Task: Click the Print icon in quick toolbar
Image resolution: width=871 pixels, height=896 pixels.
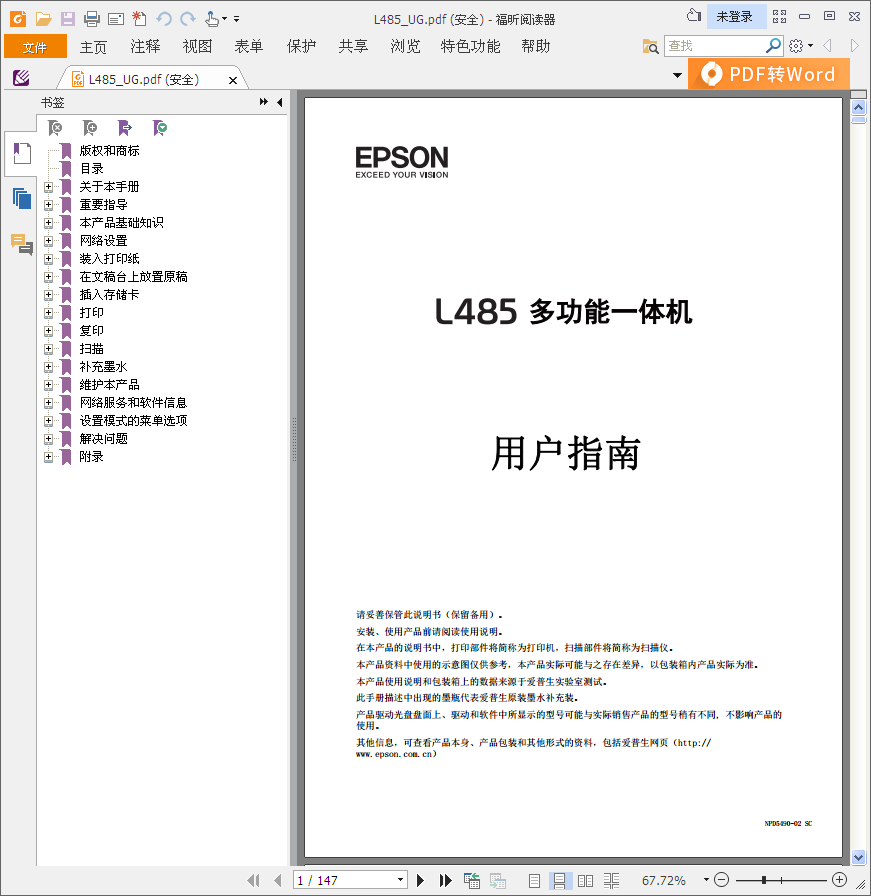Action: 91,19
